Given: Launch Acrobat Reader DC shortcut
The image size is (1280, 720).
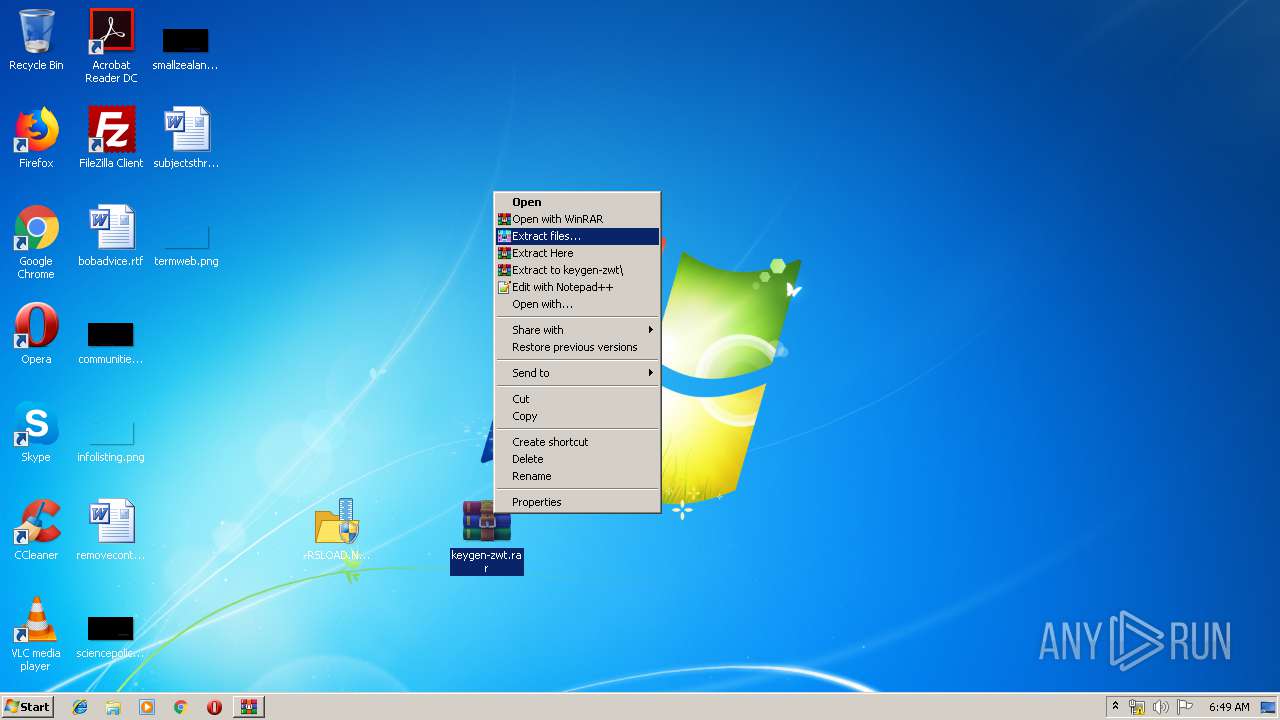Looking at the screenshot, I should tap(111, 46).
